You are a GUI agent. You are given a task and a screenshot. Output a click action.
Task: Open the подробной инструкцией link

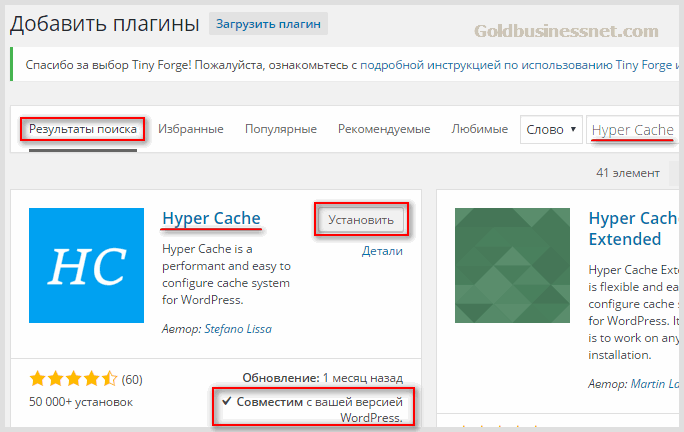pyautogui.click(x=430, y=65)
